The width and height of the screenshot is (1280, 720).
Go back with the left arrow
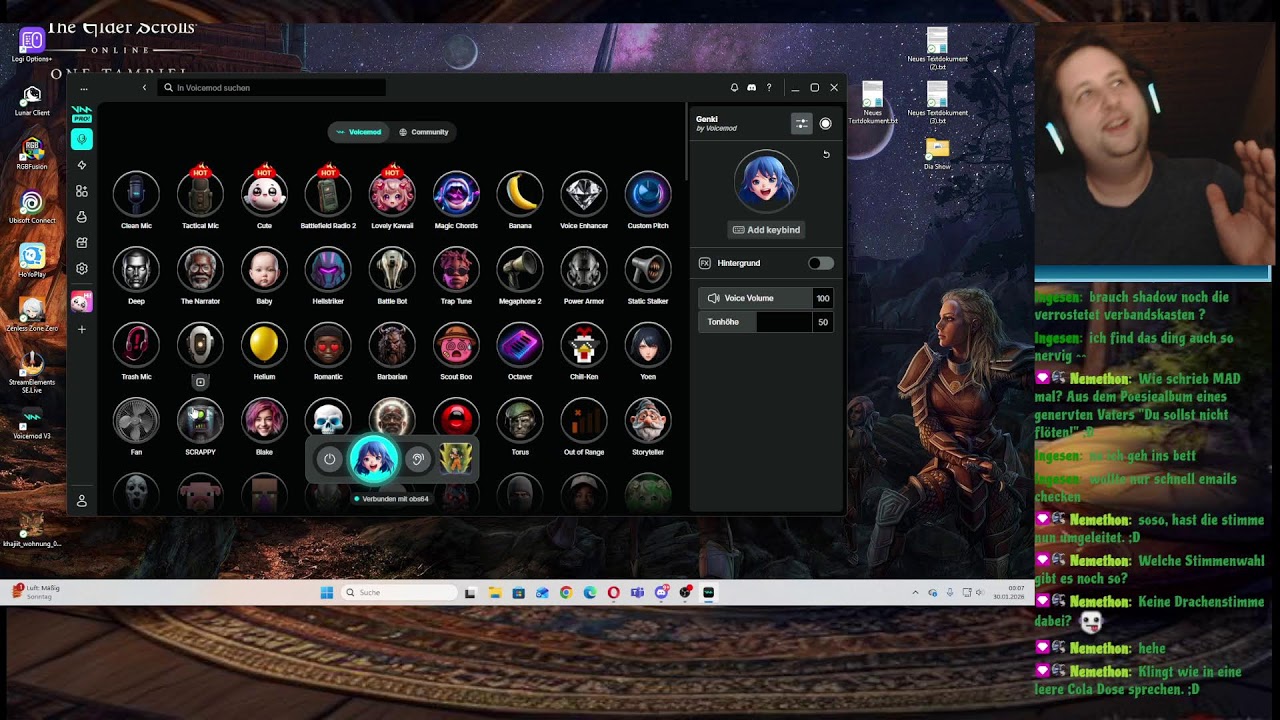[x=144, y=88]
